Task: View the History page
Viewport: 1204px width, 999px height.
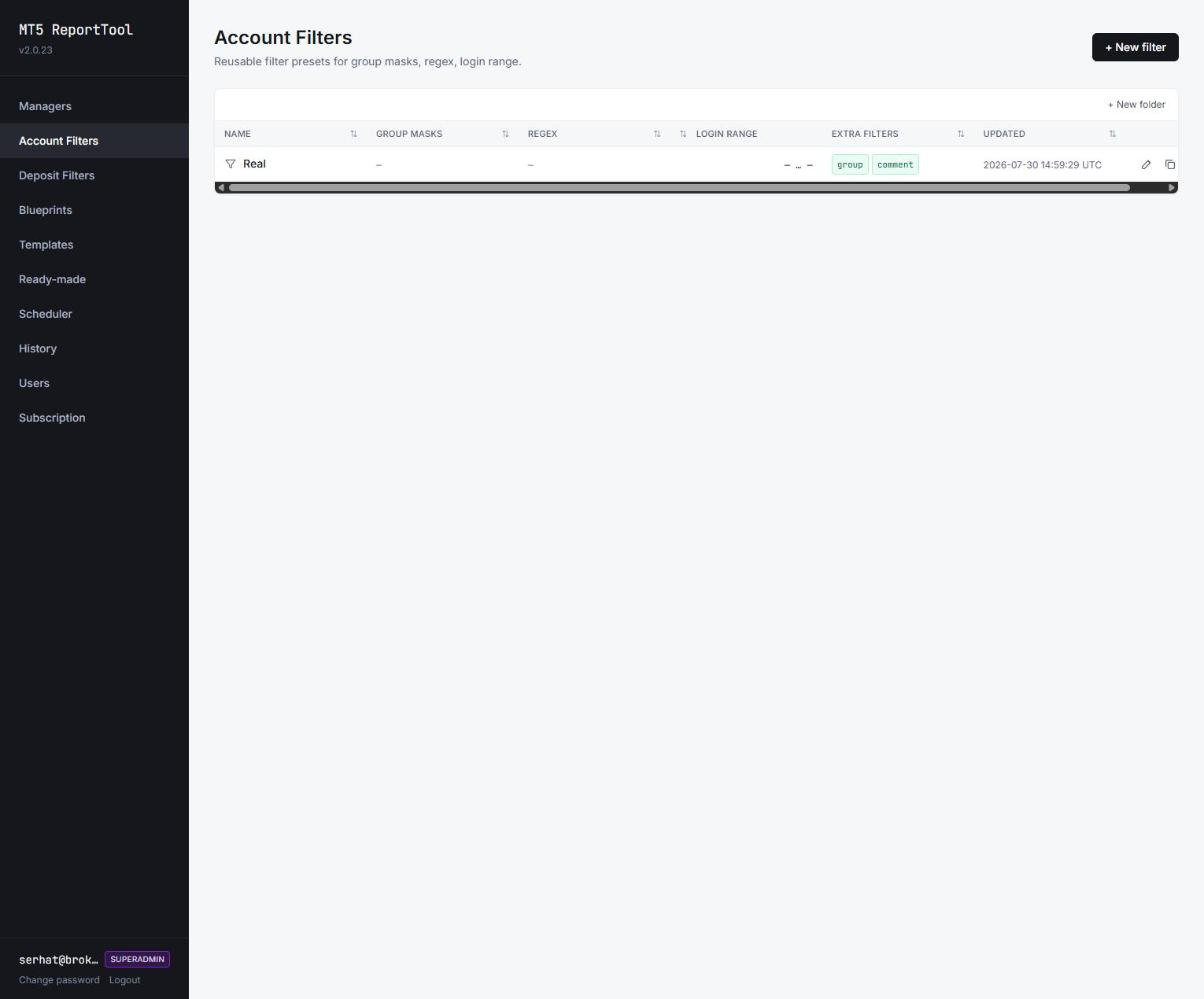Action: point(94,349)
